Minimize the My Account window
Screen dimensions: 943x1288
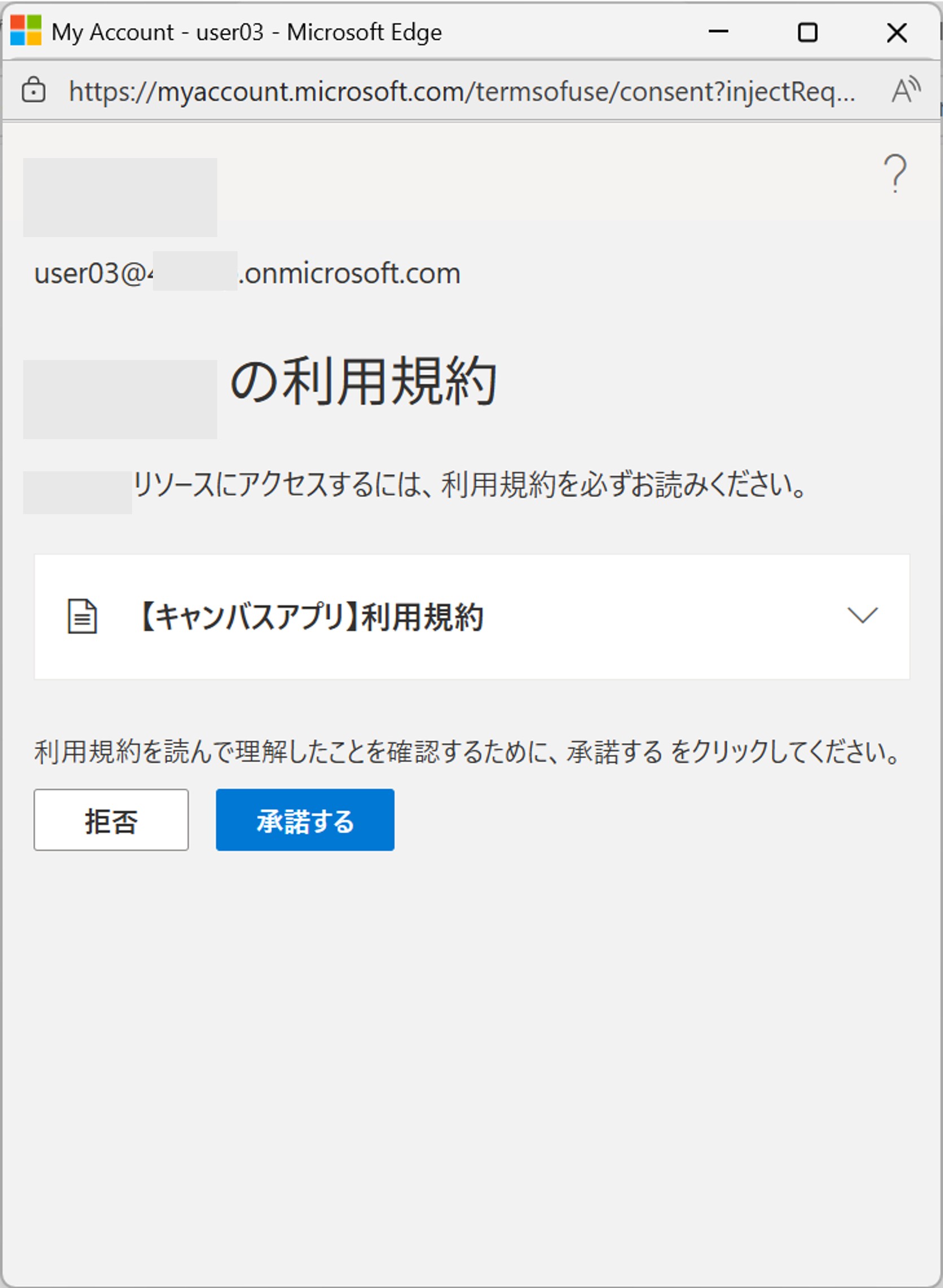click(718, 32)
